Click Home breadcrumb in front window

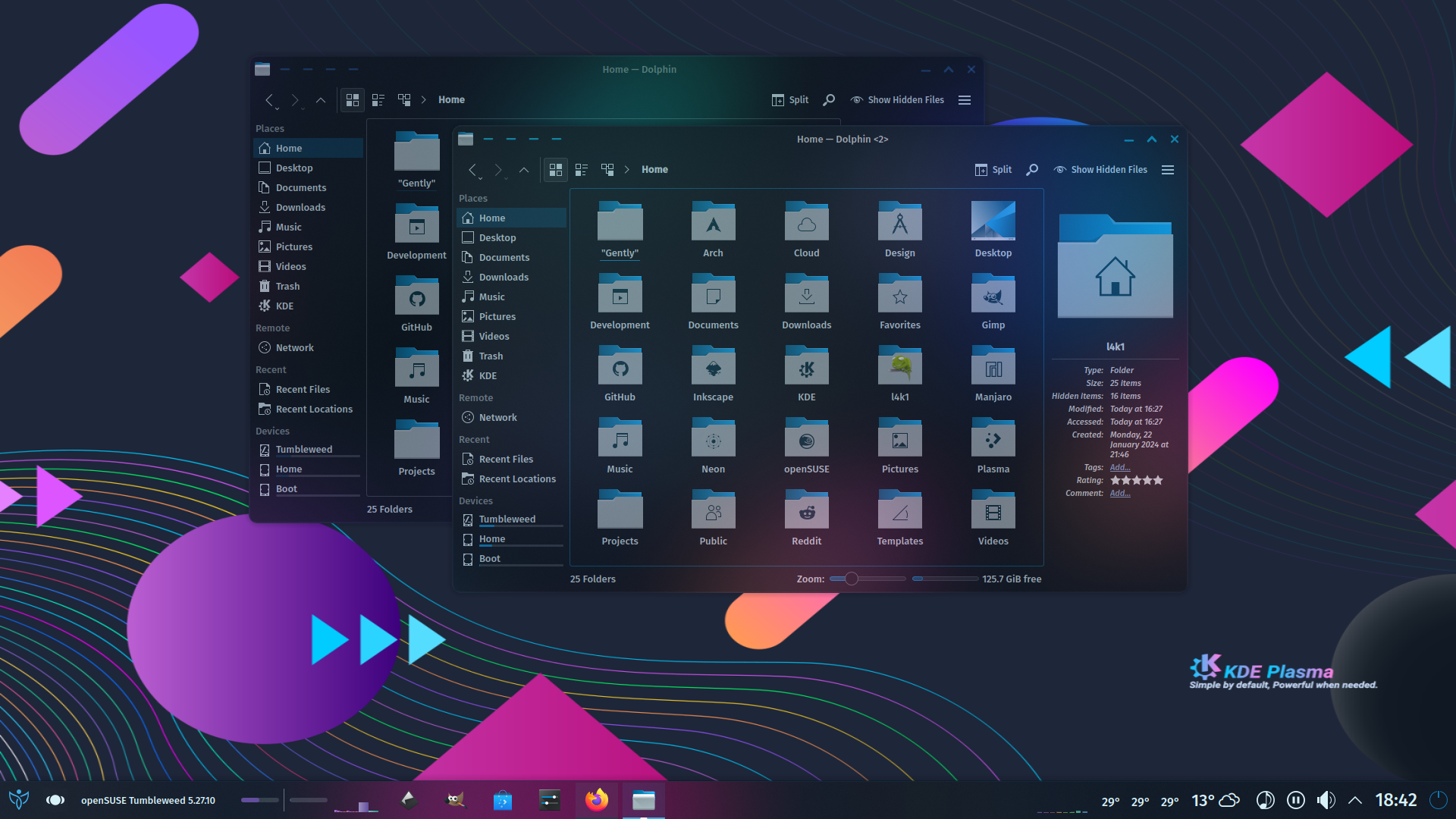(654, 170)
